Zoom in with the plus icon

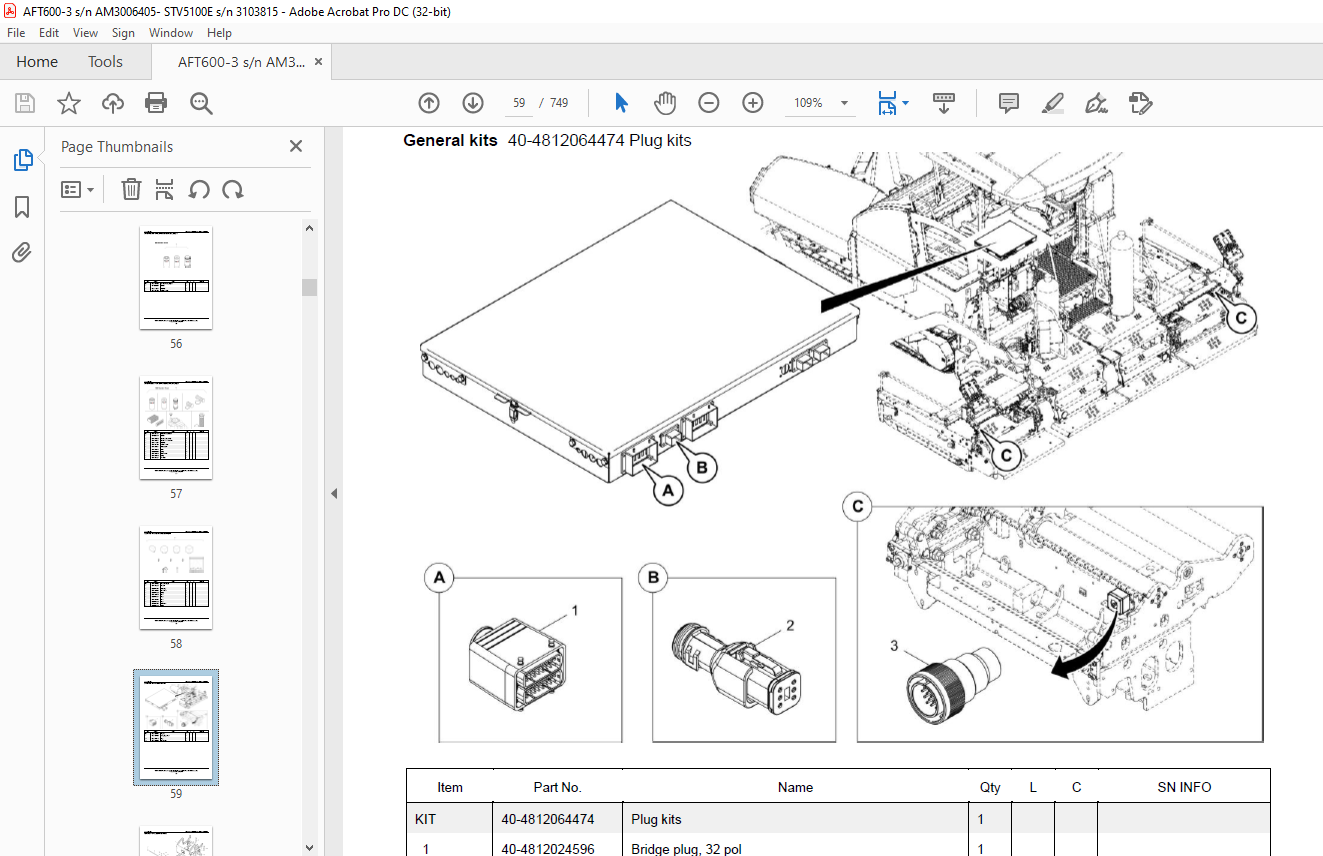[x=753, y=103]
